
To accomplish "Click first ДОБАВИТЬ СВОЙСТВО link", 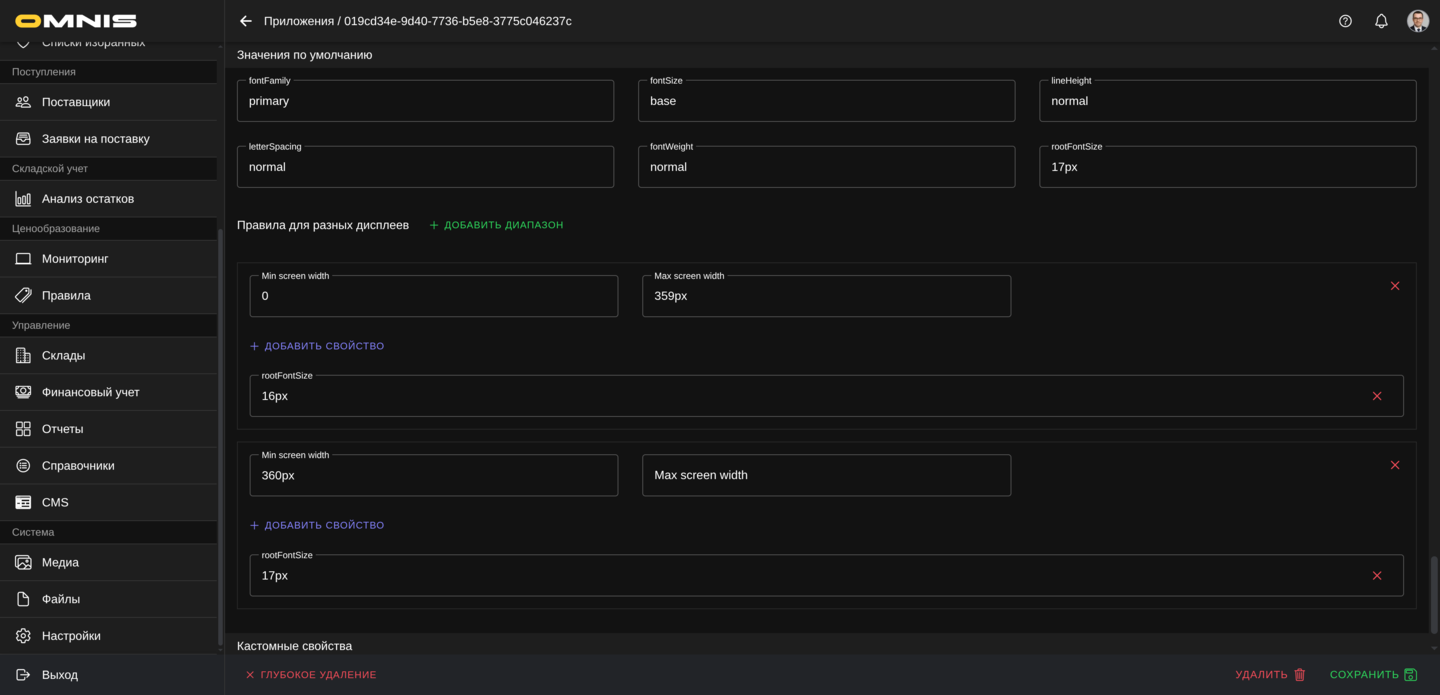I will pyautogui.click(x=316, y=345).
